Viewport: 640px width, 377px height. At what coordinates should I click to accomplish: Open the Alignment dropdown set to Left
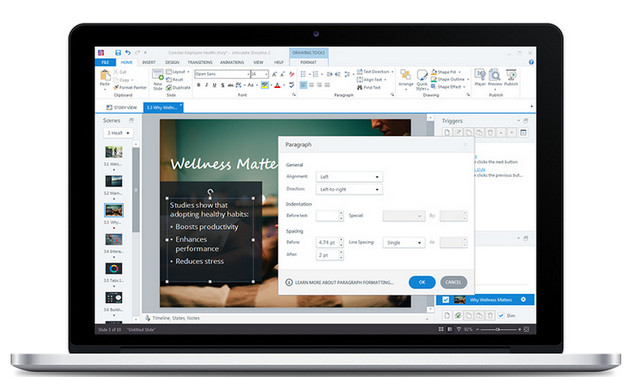point(349,177)
